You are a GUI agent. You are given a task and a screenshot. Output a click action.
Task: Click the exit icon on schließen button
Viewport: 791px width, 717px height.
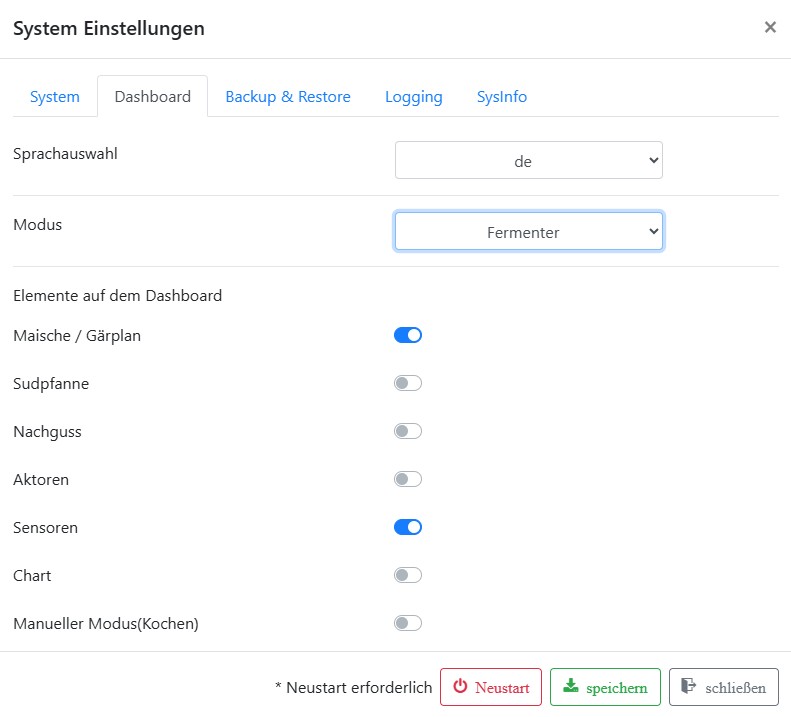pos(689,687)
